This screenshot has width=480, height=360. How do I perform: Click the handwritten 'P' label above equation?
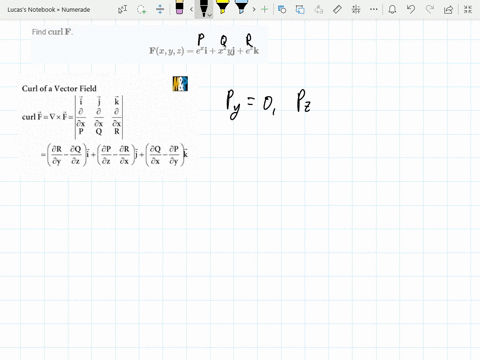(201, 39)
